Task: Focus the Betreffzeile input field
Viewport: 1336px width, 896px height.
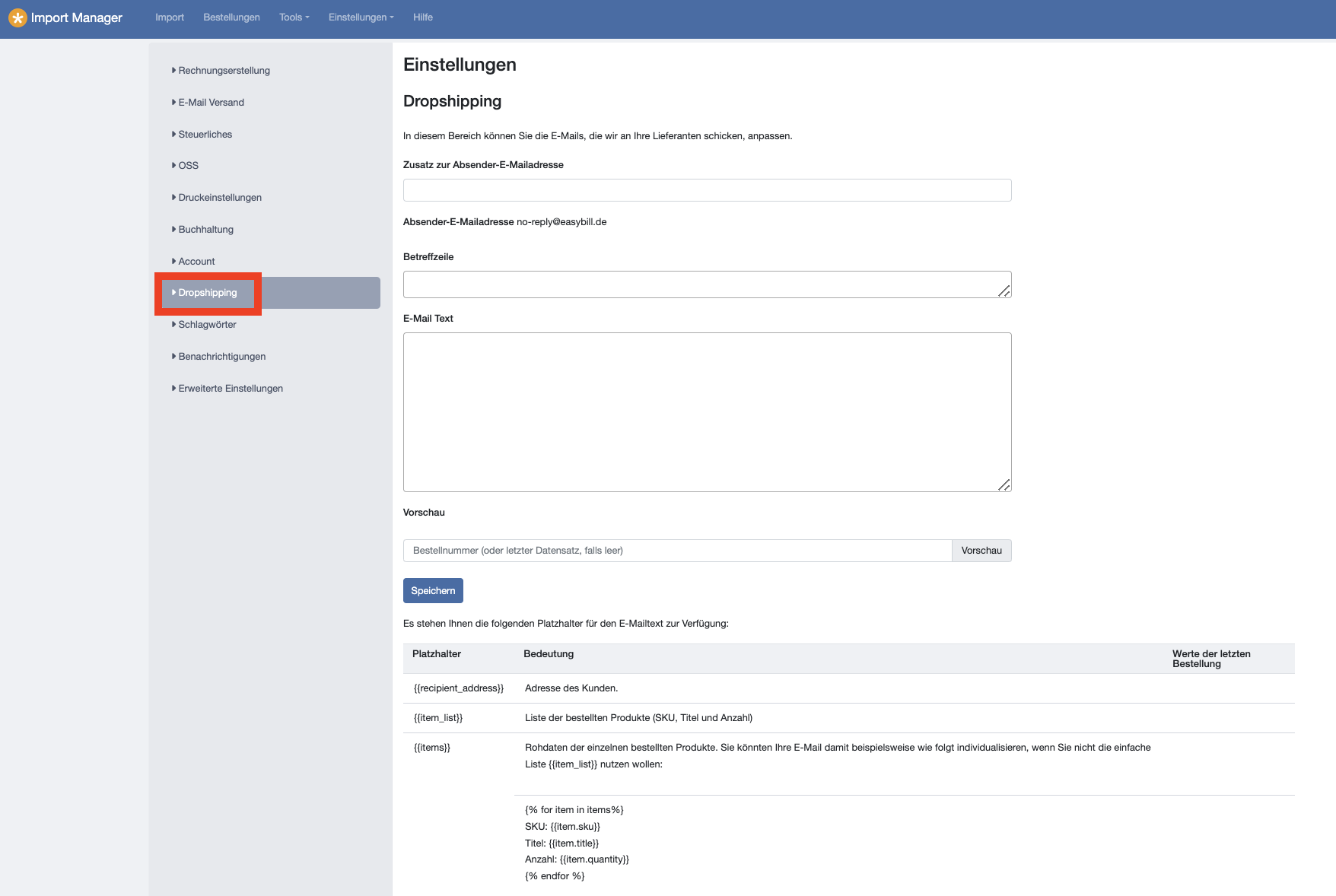Action: pos(700,284)
